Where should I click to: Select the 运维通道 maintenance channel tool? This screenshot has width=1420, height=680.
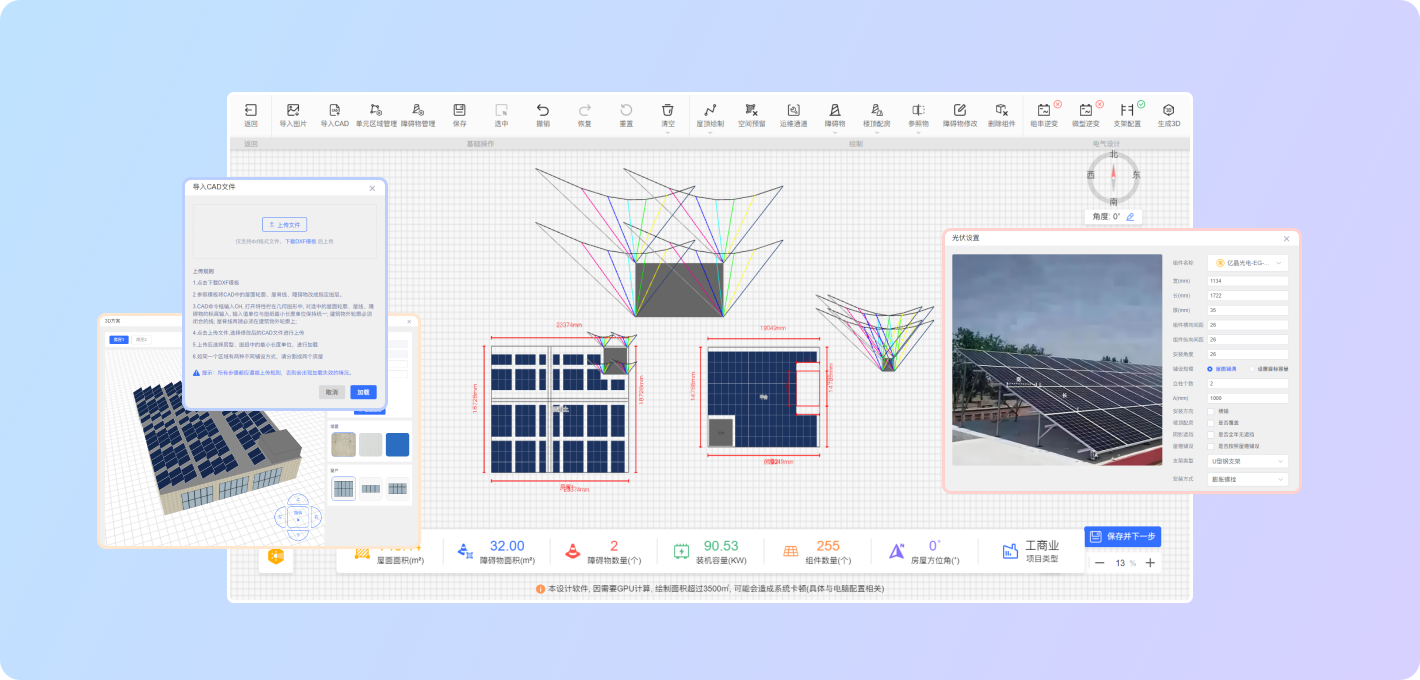pyautogui.click(x=793, y=115)
